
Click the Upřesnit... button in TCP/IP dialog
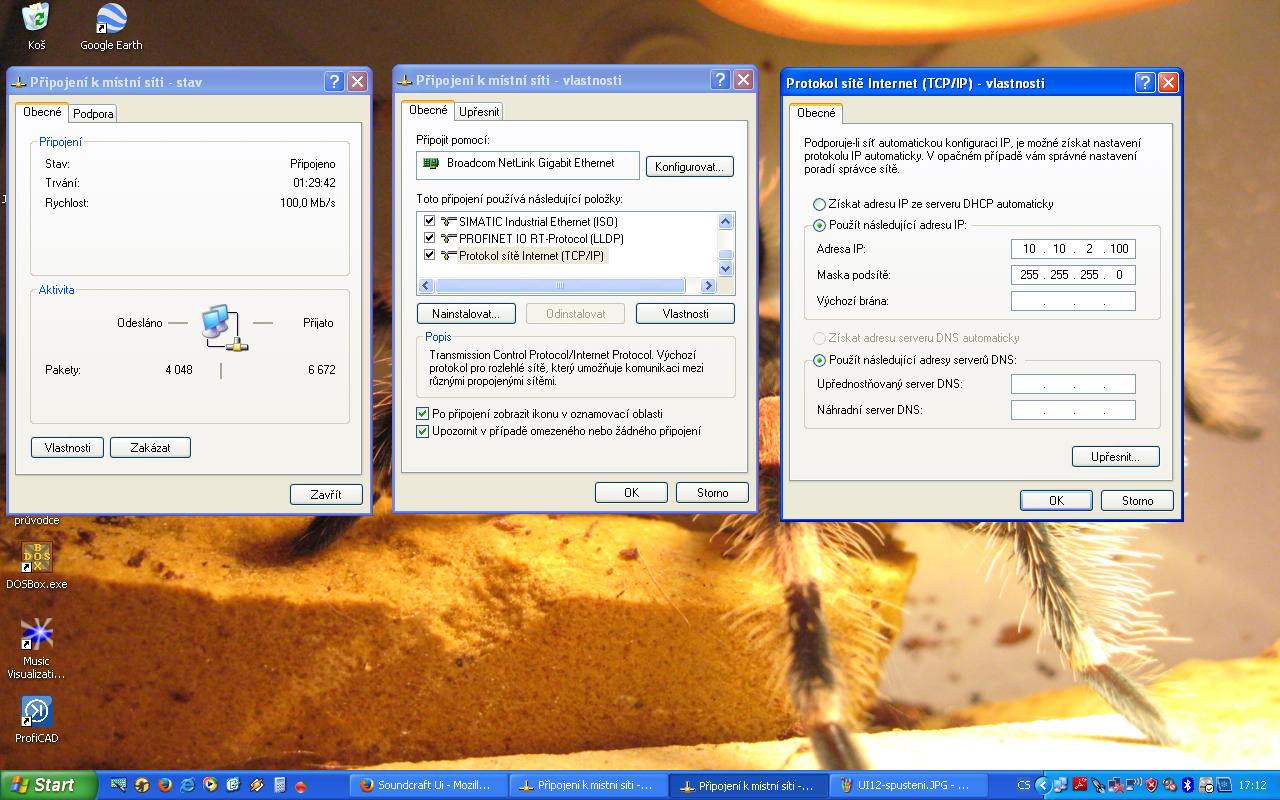click(1115, 457)
